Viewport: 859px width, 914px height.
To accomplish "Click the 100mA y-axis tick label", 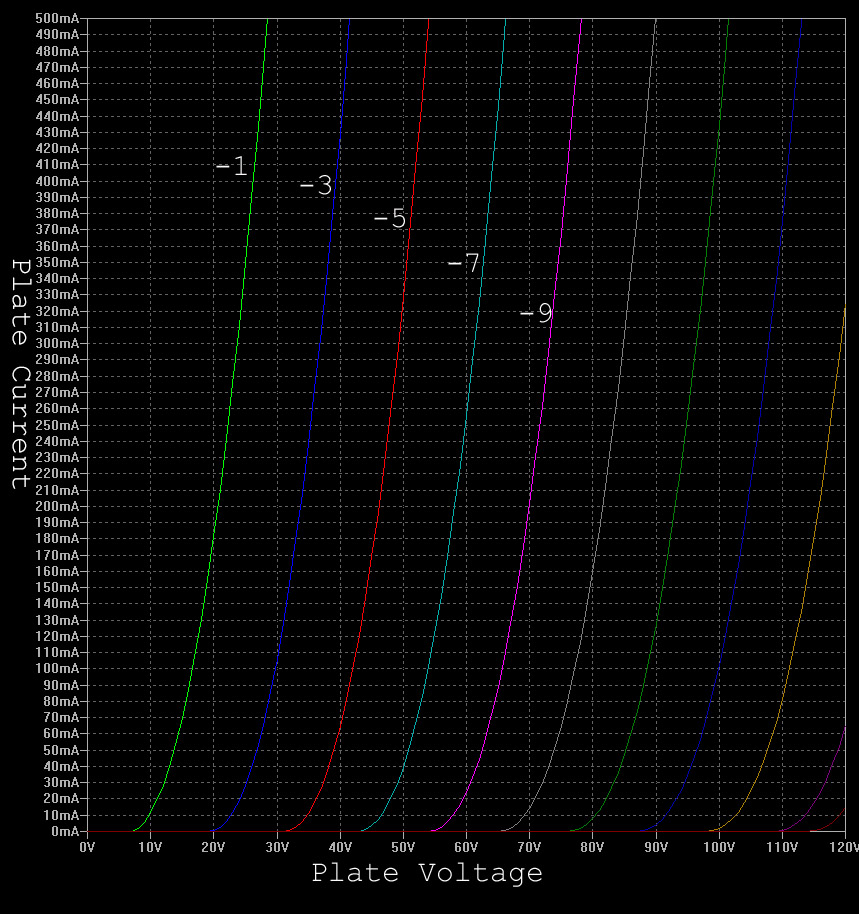I will point(57,669).
